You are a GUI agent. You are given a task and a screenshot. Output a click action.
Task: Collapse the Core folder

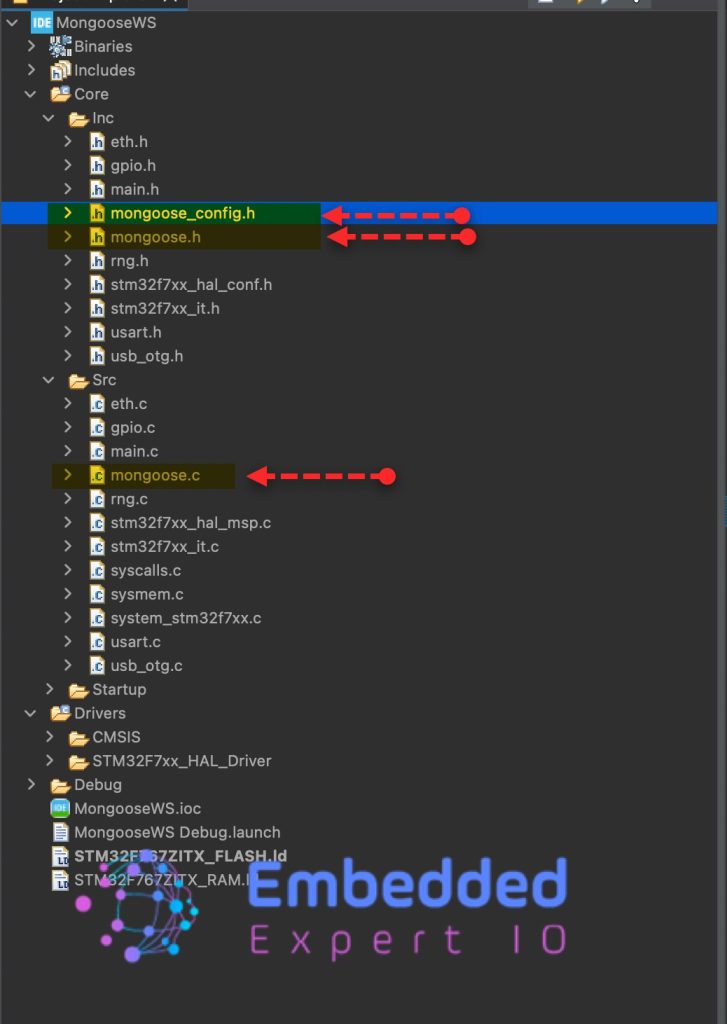point(31,94)
